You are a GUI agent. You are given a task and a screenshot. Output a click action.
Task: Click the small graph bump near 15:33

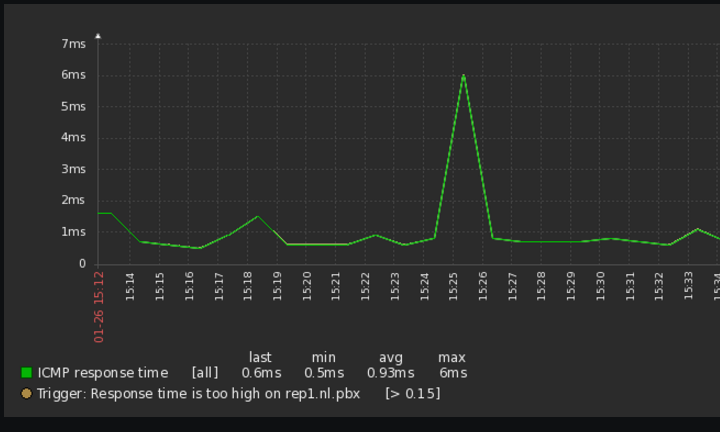pyautogui.click(x=698, y=229)
